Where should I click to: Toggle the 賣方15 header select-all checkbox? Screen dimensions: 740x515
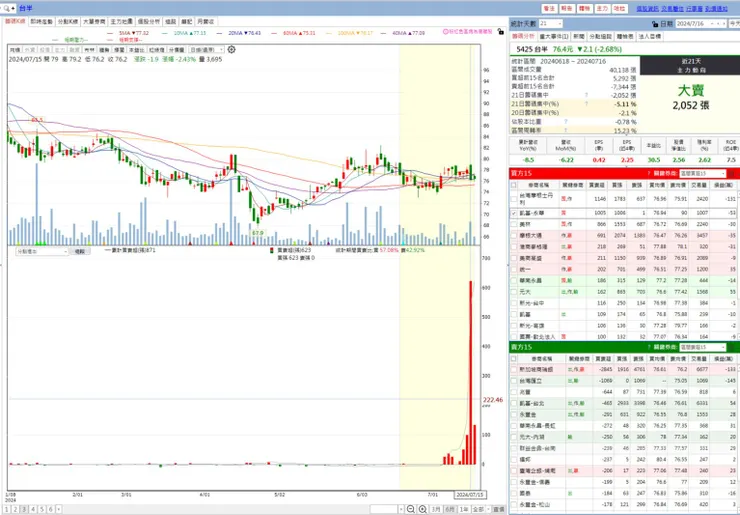(513, 359)
